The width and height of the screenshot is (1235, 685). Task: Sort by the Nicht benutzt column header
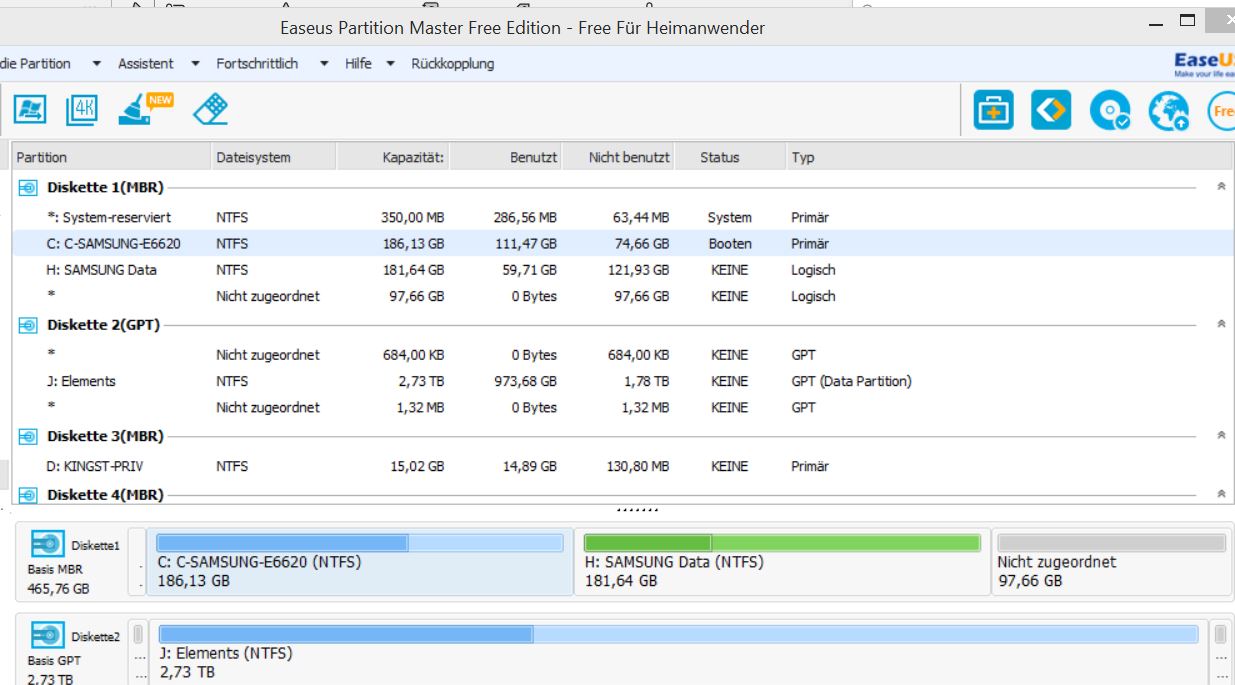(x=618, y=157)
